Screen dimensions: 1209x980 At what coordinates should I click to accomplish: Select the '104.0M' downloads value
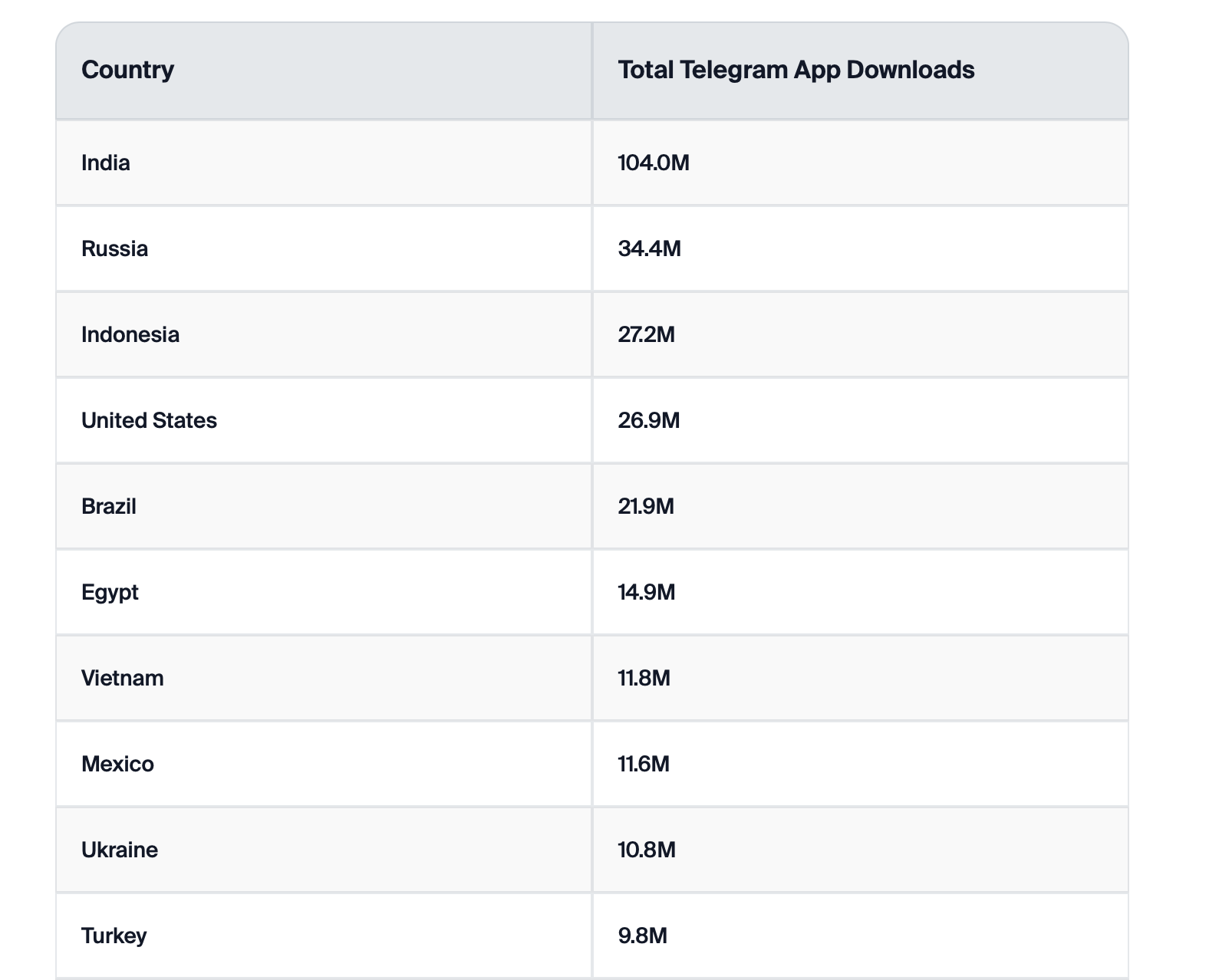pos(654,163)
